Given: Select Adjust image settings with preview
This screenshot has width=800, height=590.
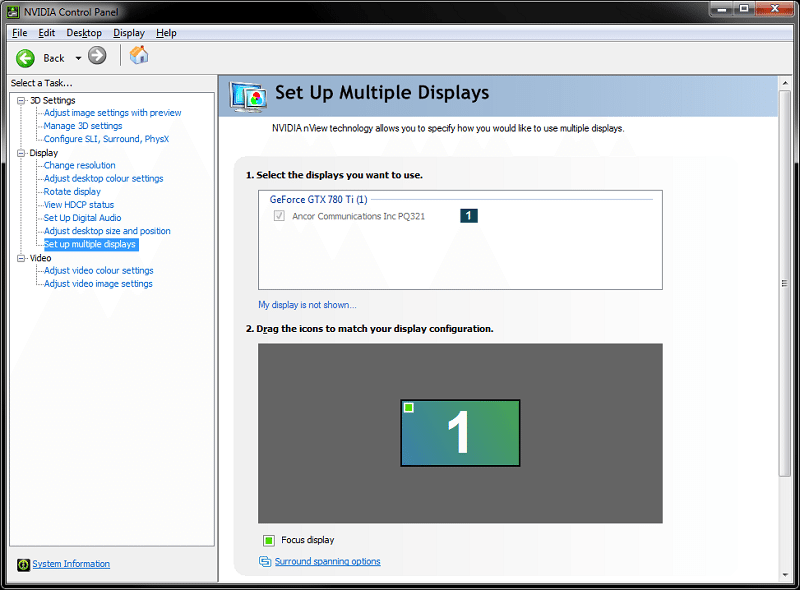Looking at the screenshot, I should 112,113.
